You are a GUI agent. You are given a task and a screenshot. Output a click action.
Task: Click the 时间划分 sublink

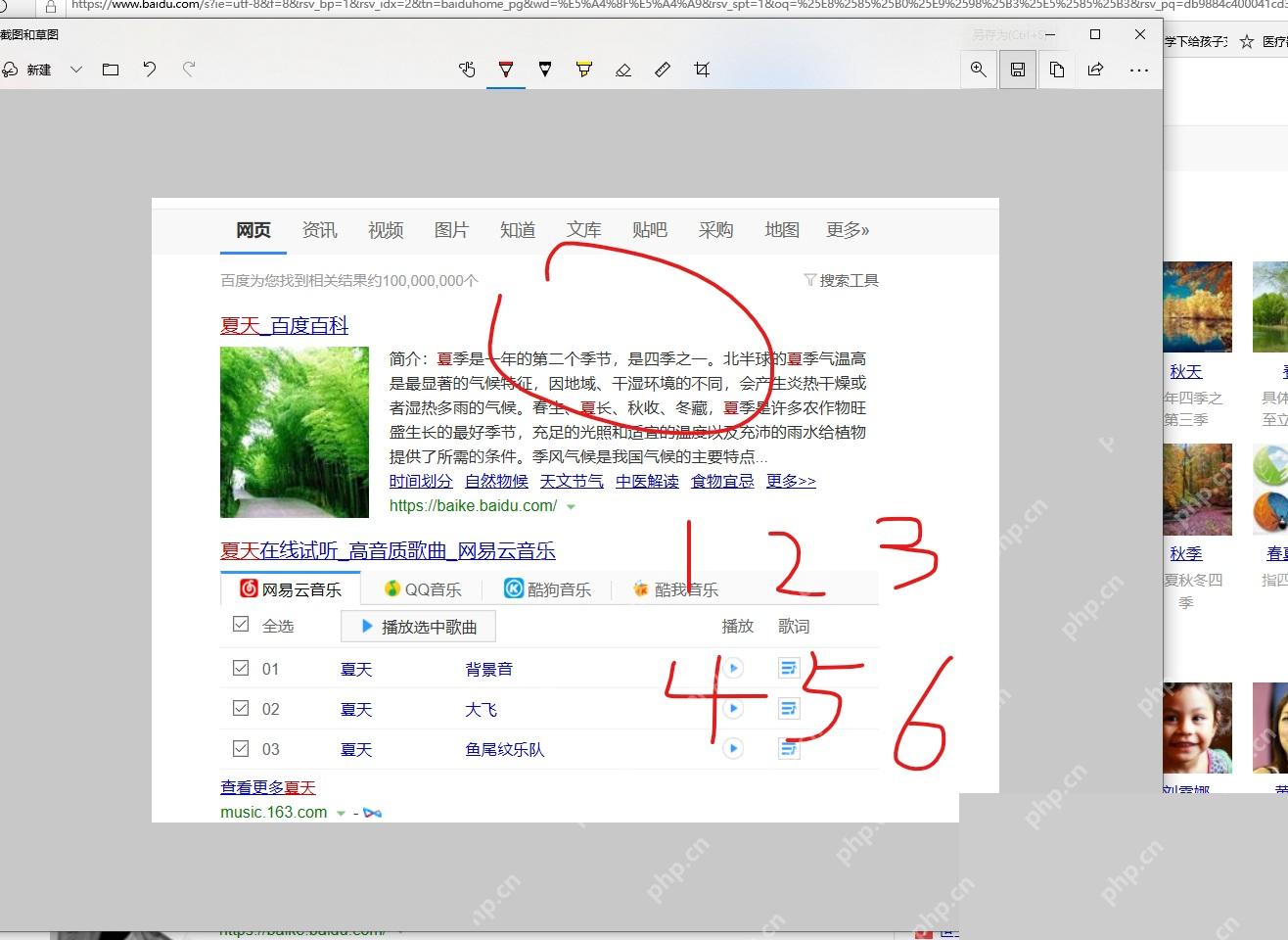421,481
